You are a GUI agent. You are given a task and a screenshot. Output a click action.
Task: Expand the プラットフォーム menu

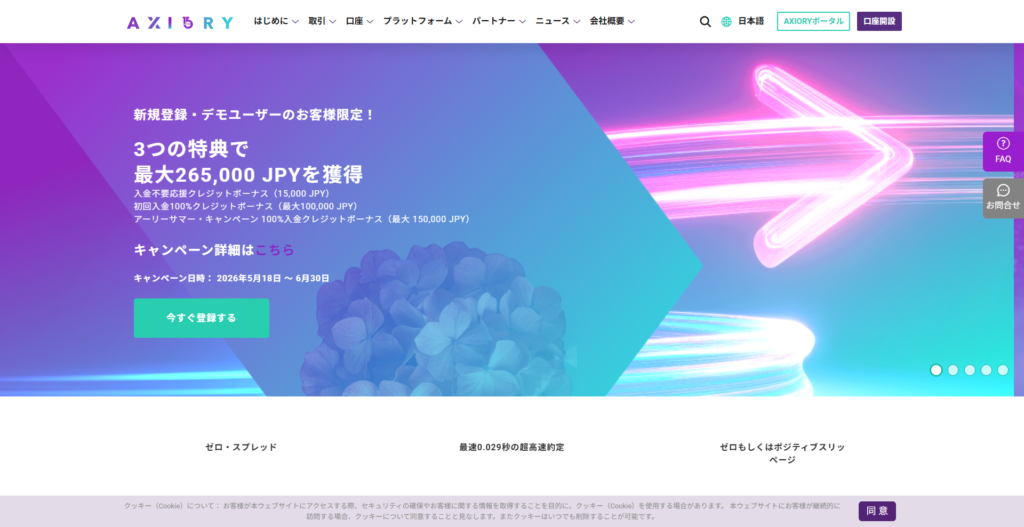(423, 21)
